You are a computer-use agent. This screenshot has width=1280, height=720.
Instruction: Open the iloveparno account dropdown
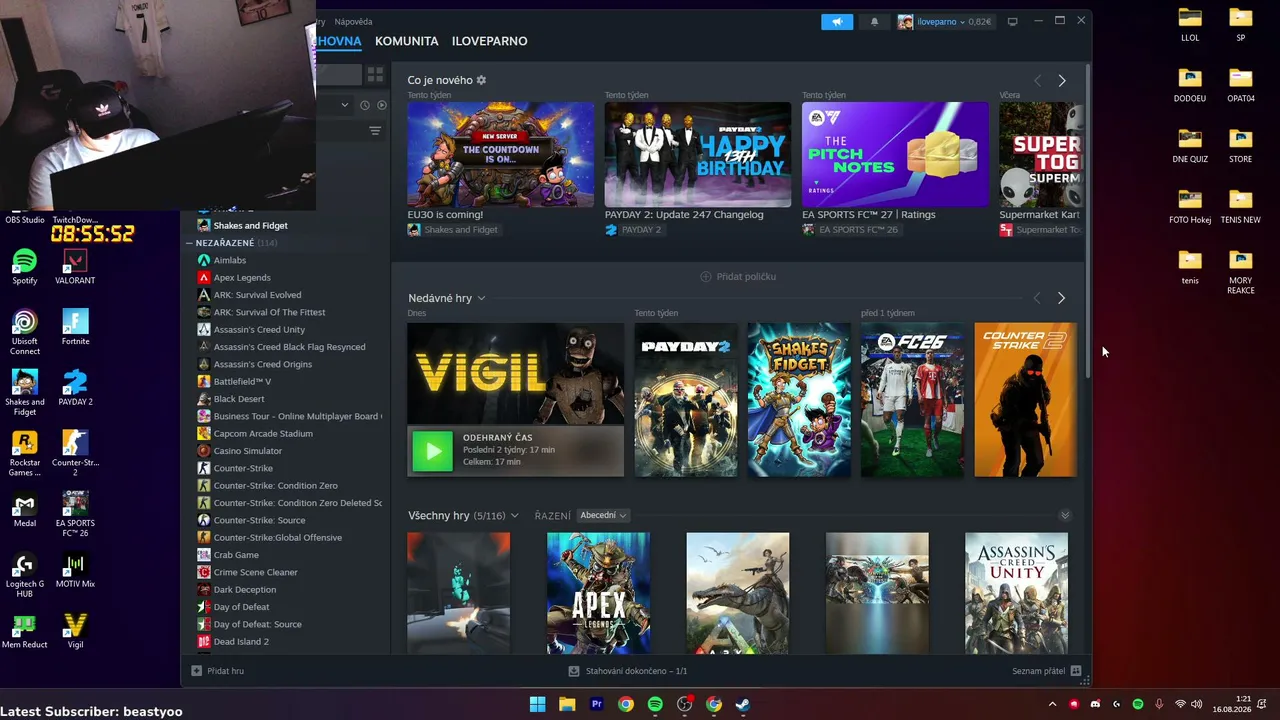pyautogui.click(x=945, y=22)
